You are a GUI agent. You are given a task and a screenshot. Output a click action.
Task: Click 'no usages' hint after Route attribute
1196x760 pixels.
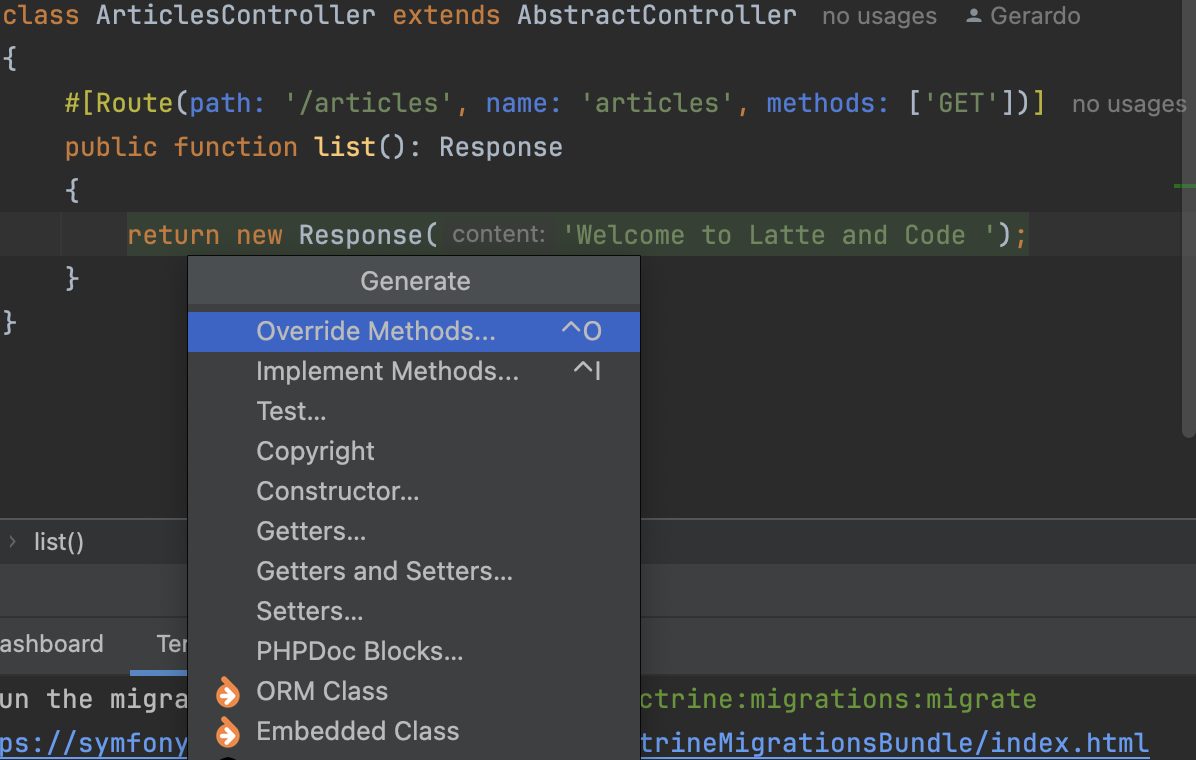(x=1128, y=103)
